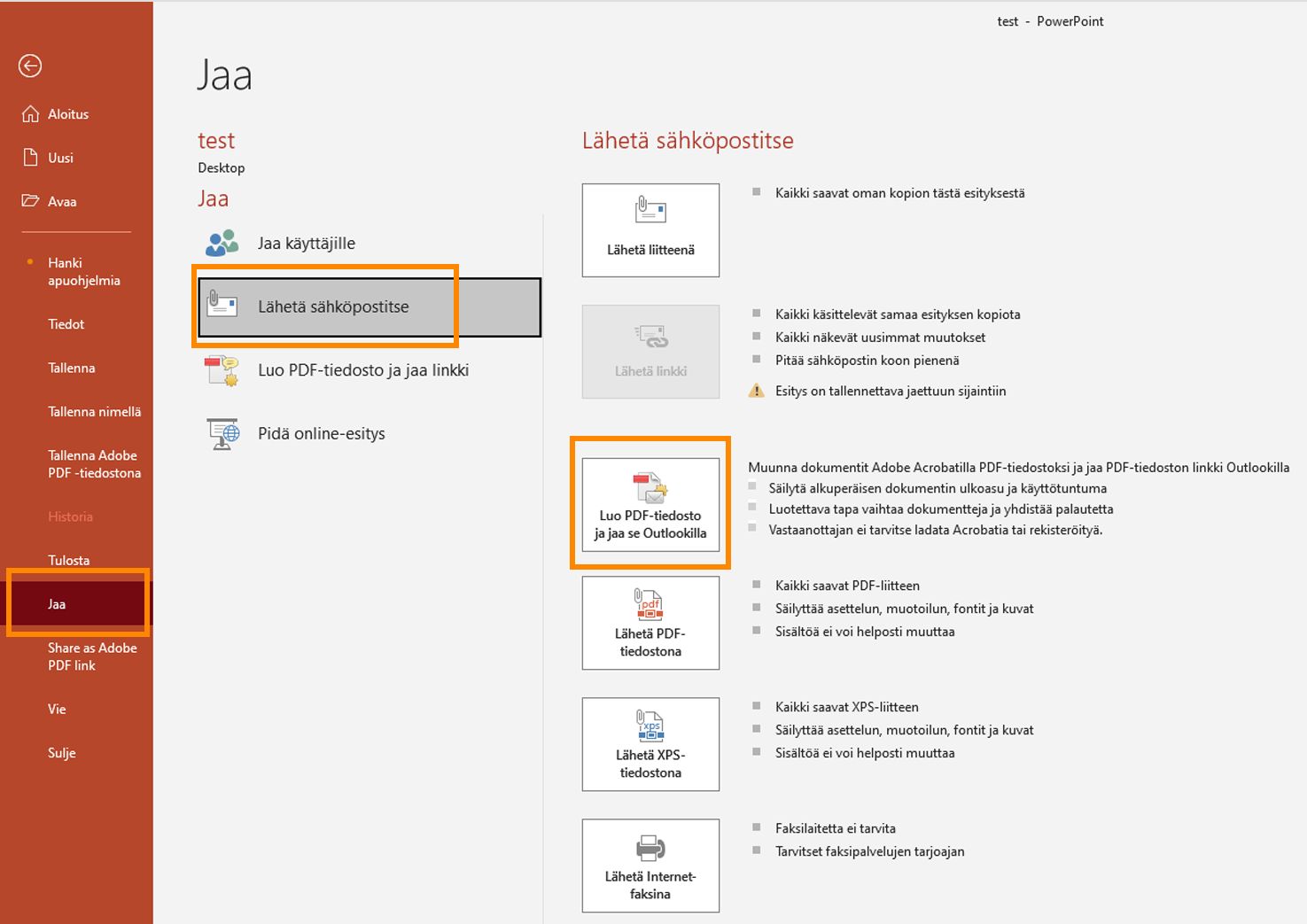Click Share as Adobe PDF link
Viewport: 1307px width, 924px height.
[92, 656]
